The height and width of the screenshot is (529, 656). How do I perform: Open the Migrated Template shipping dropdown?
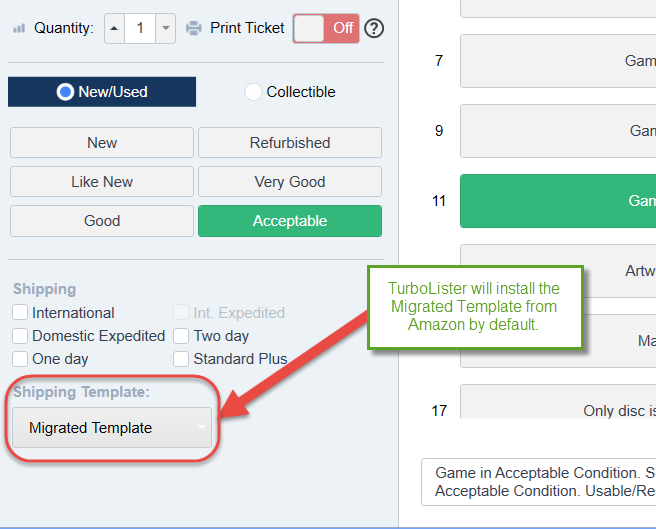(x=112, y=428)
